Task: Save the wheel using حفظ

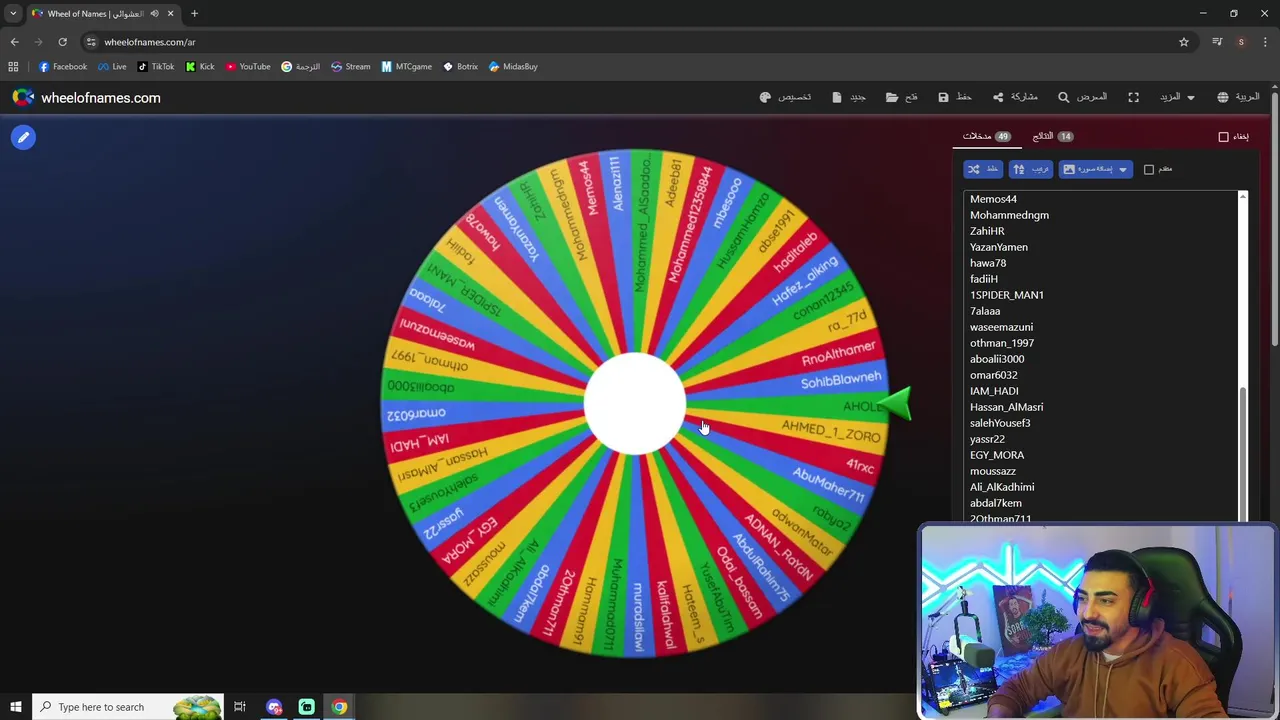Action: 955,97
